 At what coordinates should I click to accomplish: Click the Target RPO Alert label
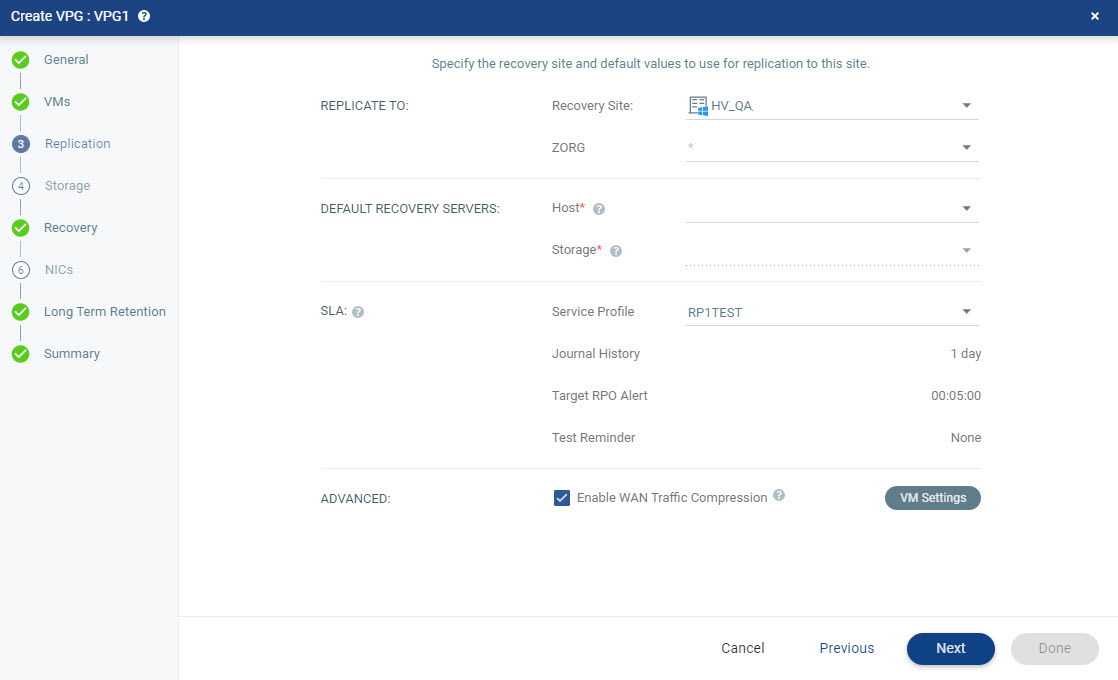coord(600,396)
